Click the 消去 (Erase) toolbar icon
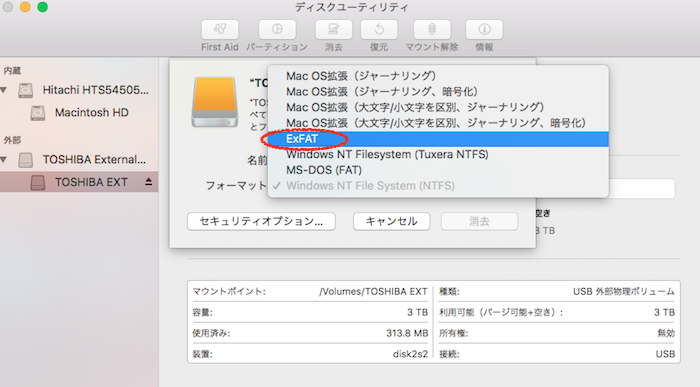Screen dimensions: 700x387 pos(333,29)
